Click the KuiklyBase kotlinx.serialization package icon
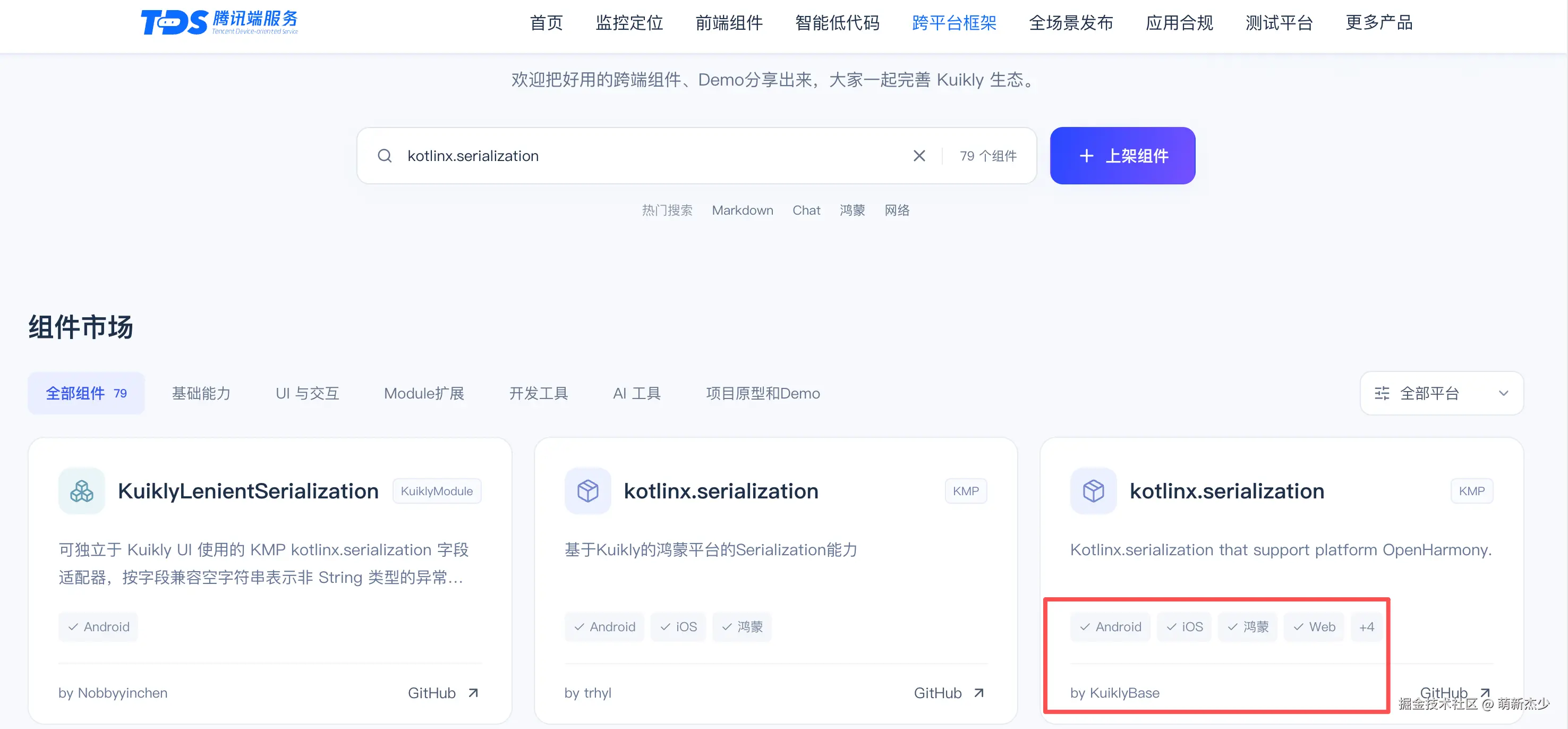 (x=1093, y=491)
